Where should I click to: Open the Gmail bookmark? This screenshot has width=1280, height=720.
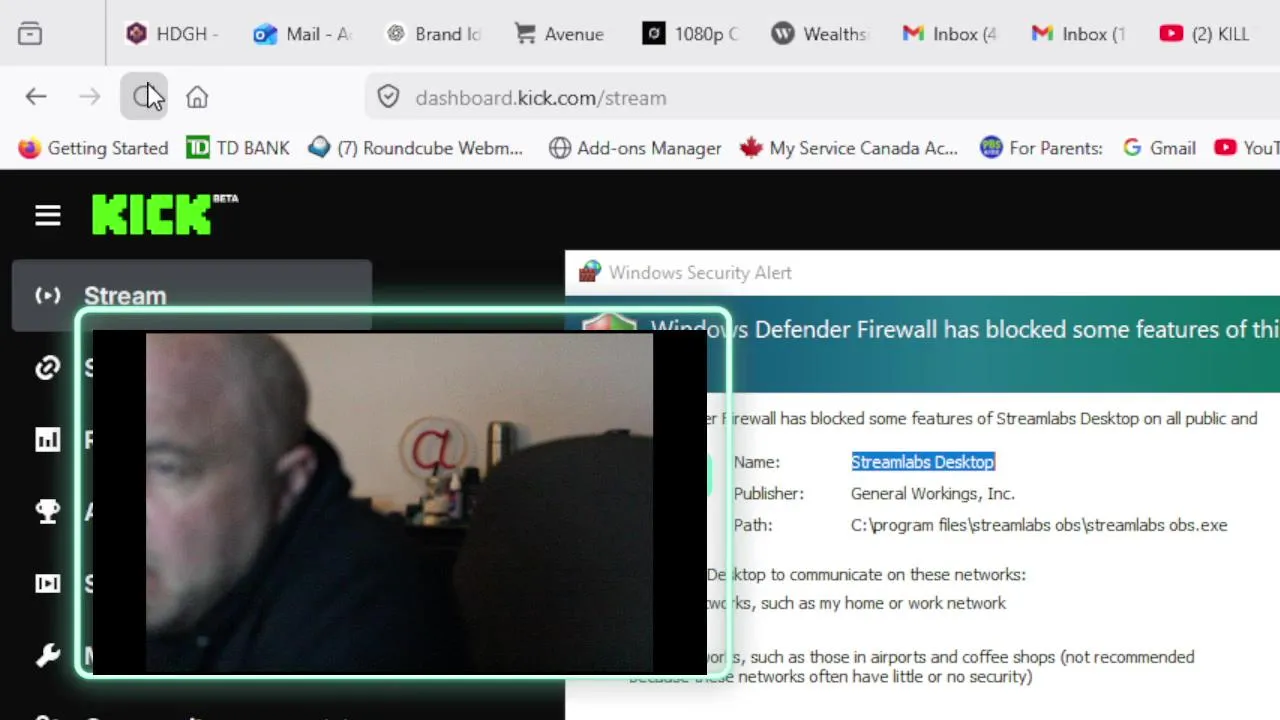point(1159,148)
